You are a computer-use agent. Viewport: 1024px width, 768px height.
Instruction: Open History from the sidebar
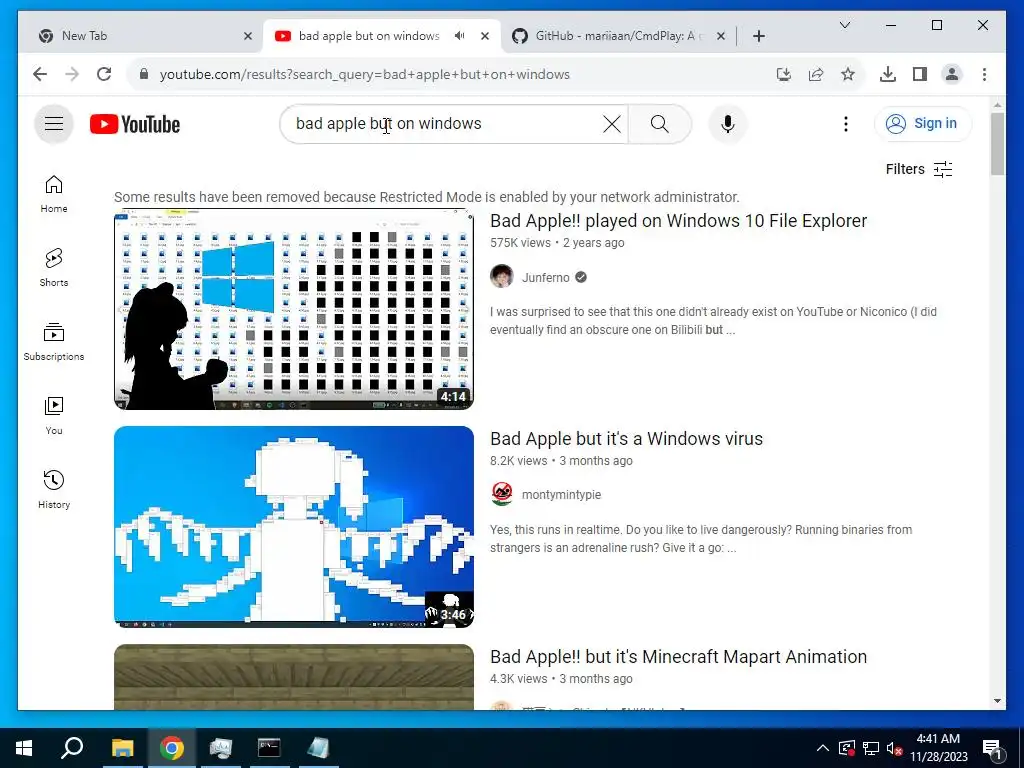click(x=54, y=490)
